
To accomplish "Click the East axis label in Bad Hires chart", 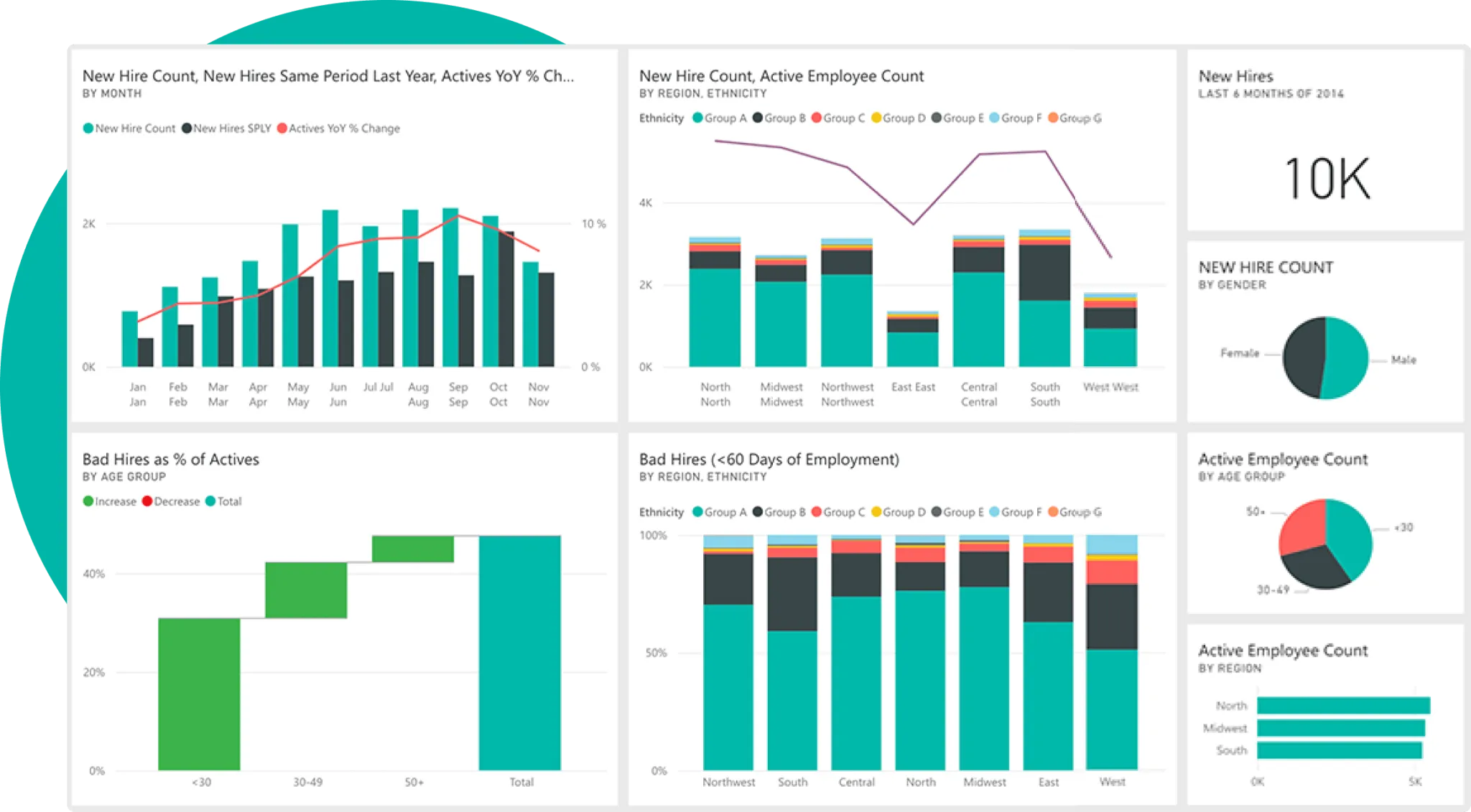I will click(1049, 782).
